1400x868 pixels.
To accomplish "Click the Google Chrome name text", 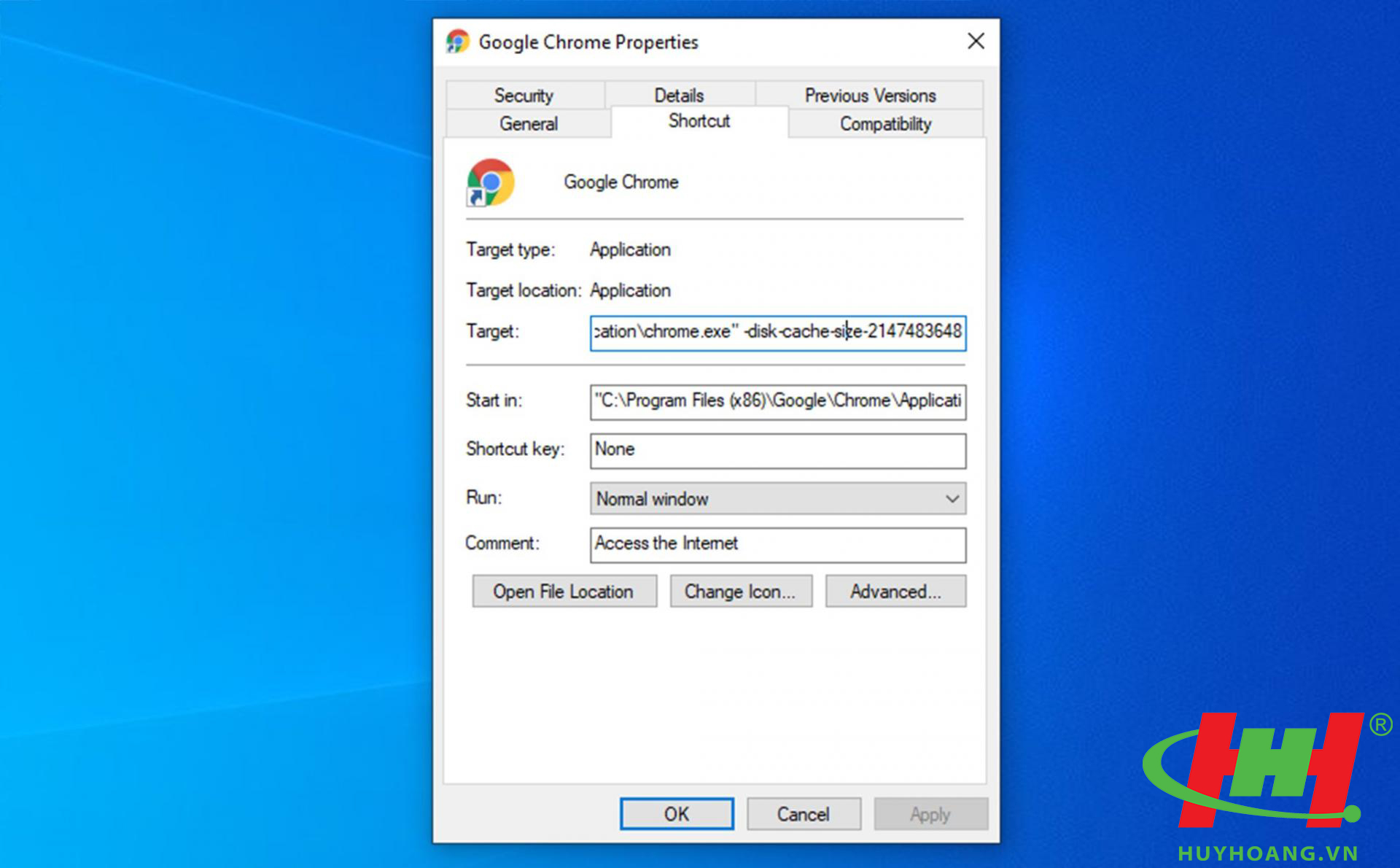I will point(621,182).
